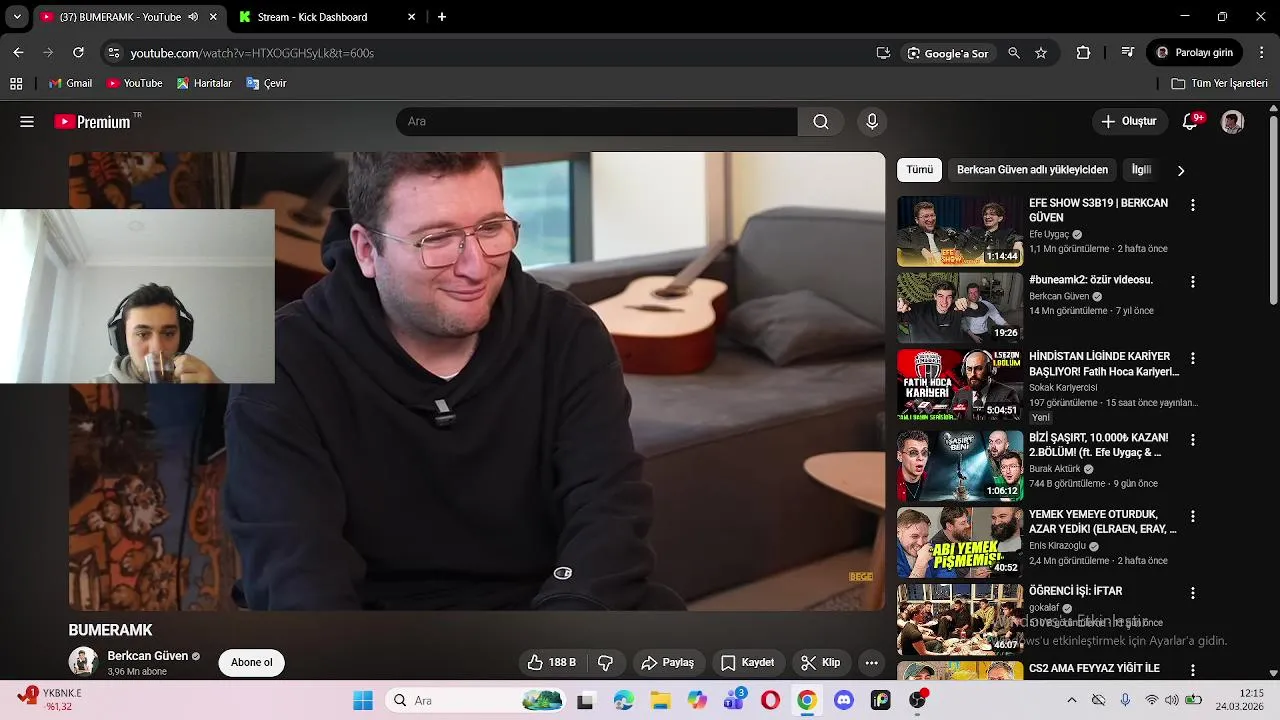The image size is (1280, 720).
Task: Open more options for YEMEK YEMEYE OTURDUK video
Action: tap(1192, 516)
